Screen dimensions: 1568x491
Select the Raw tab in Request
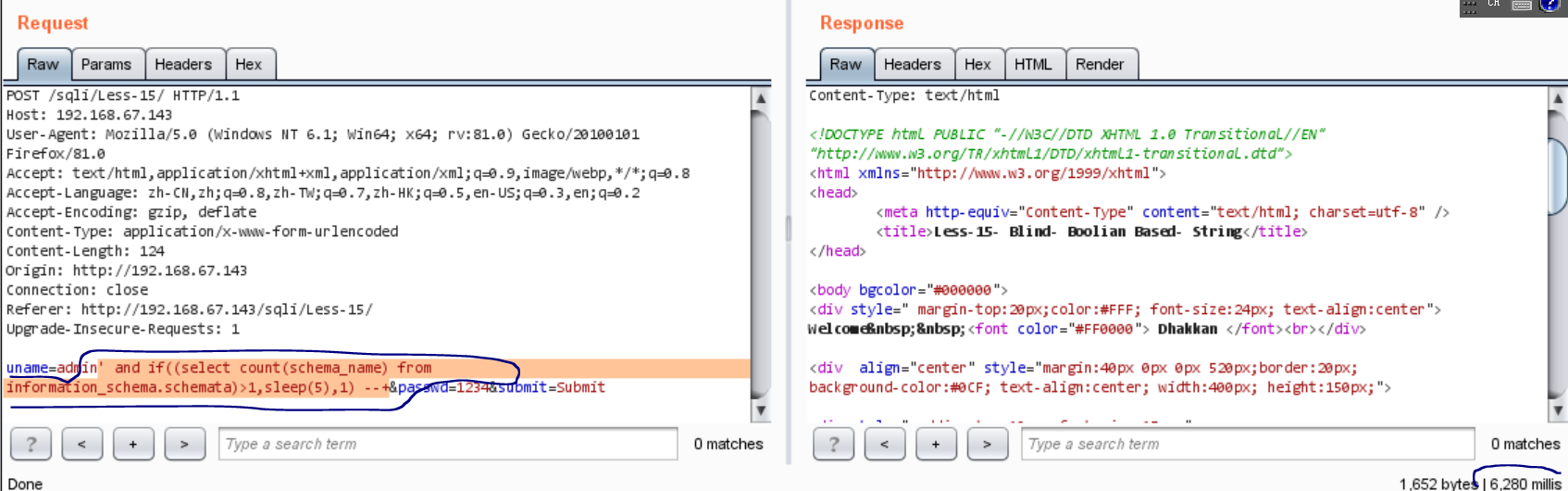pyautogui.click(x=43, y=64)
